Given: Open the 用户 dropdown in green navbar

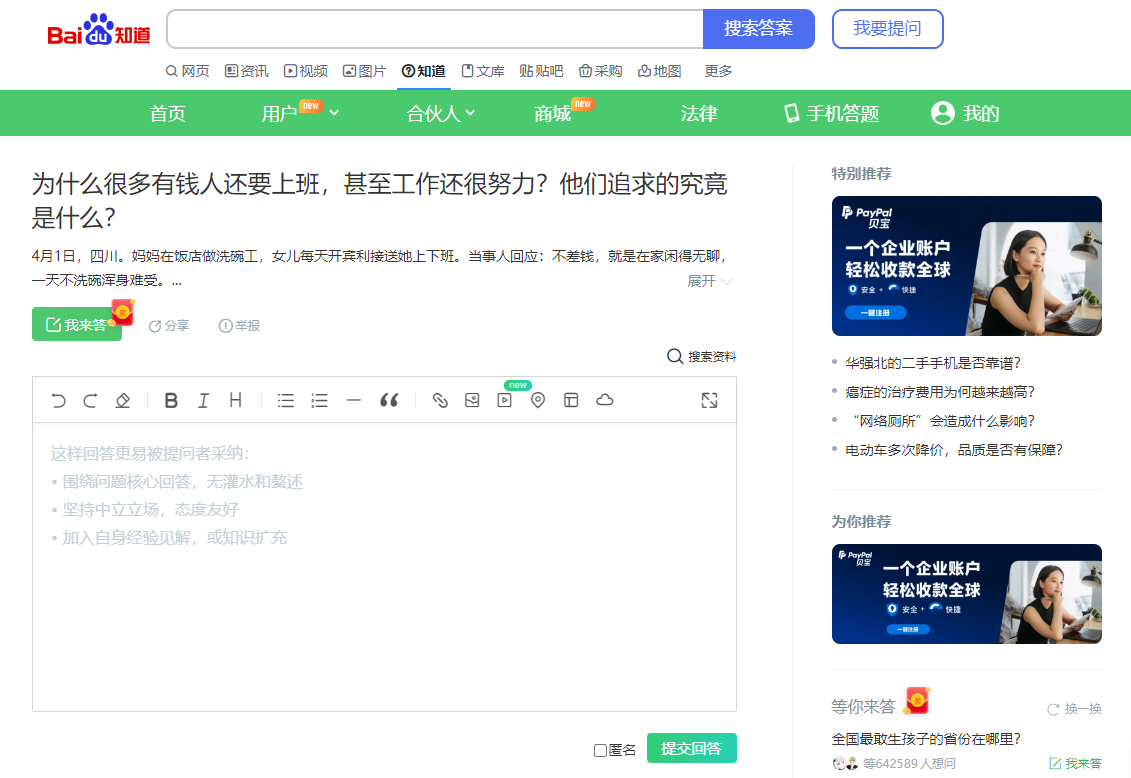Looking at the screenshot, I should tap(300, 114).
